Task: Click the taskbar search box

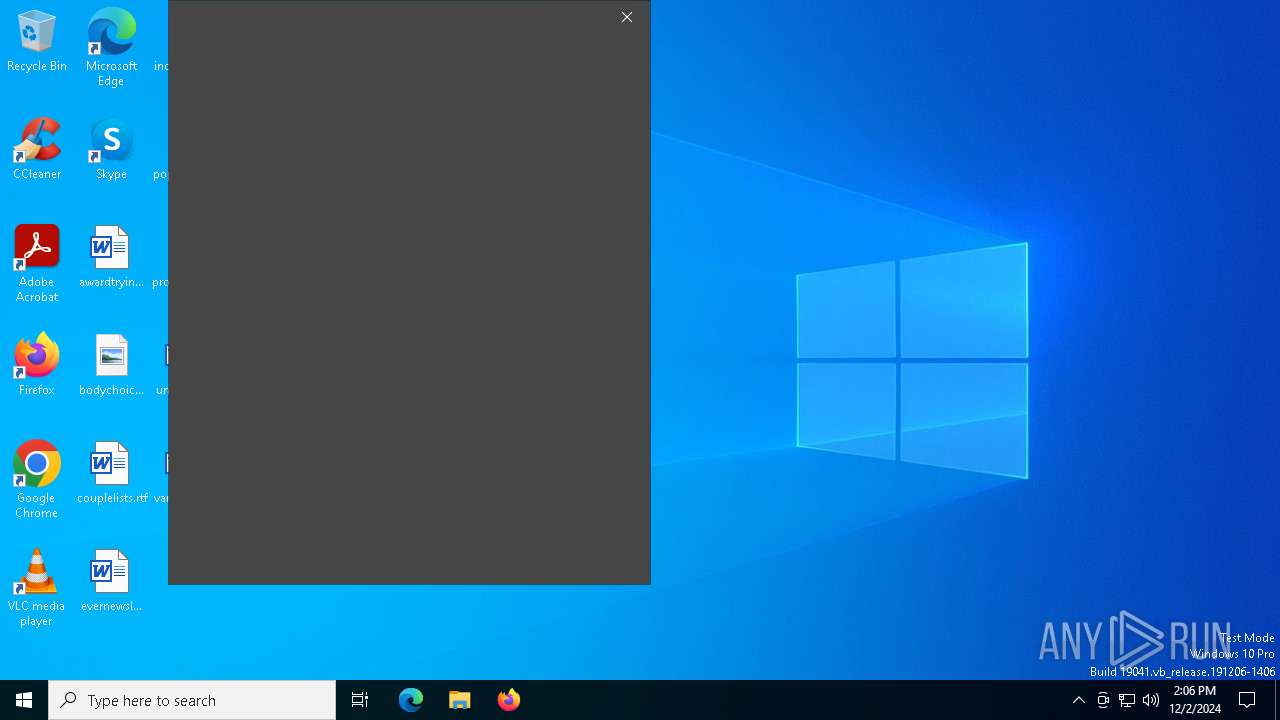Action: click(192, 700)
